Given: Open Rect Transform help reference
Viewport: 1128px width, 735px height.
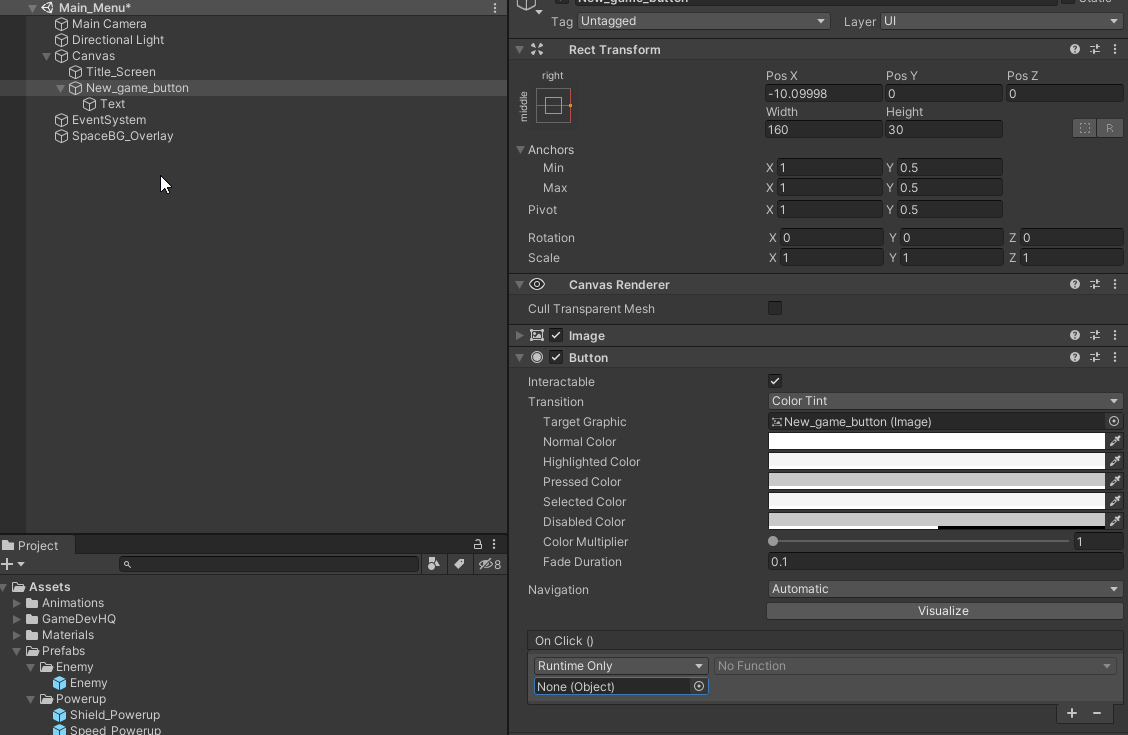Looking at the screenshot, I should coord(1075,50).
